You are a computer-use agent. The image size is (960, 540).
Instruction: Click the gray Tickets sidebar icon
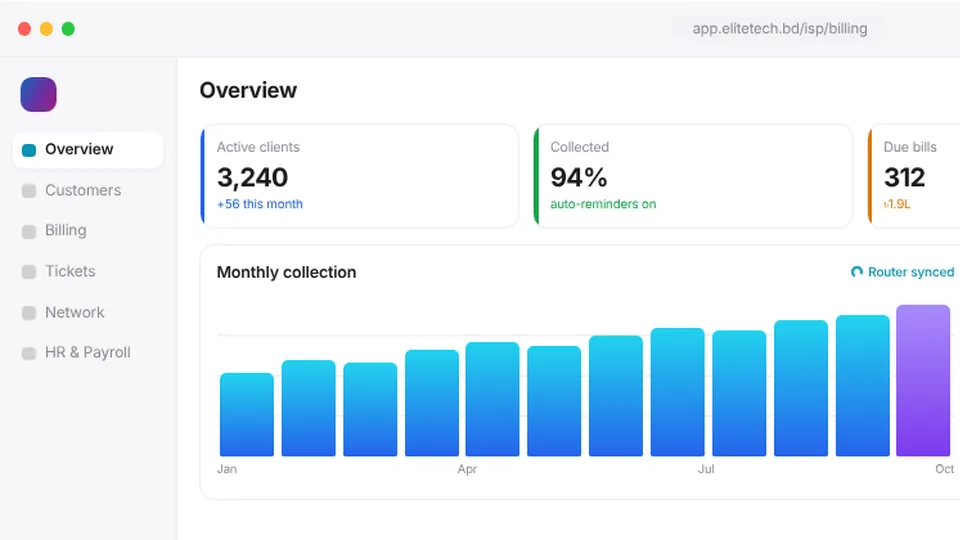click(x=29, y=272)
